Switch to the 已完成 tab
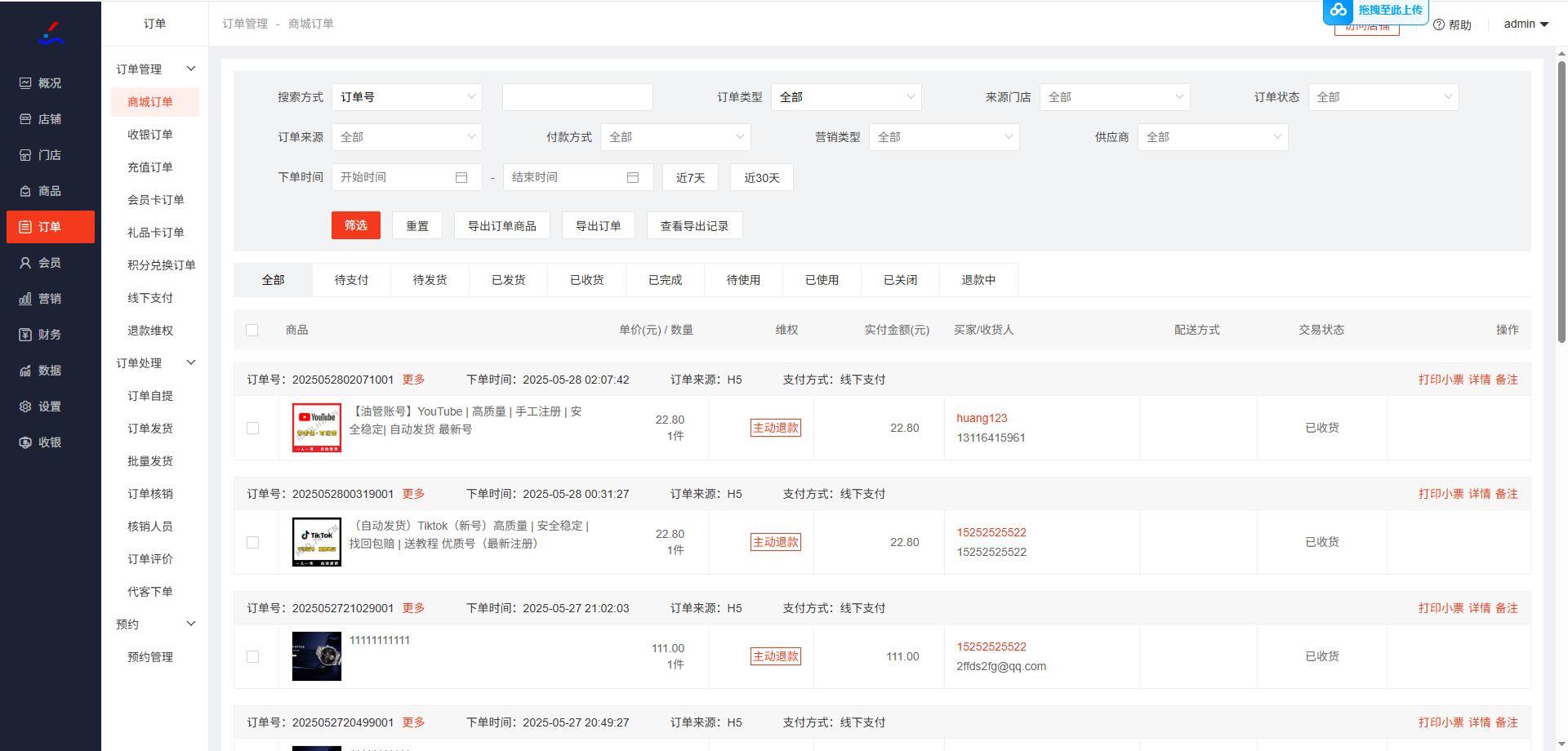1568x751 pixels. (665, 280)
